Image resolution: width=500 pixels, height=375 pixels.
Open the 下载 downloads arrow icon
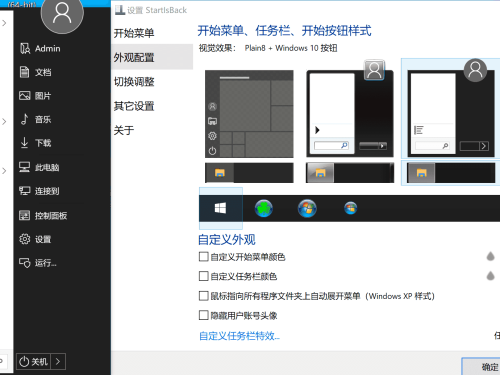tap(24, 143)
